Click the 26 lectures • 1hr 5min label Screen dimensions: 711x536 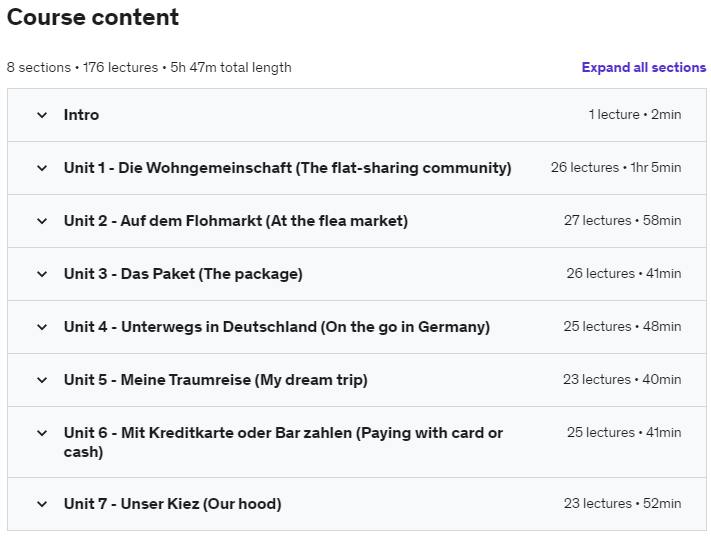(616, 167)
